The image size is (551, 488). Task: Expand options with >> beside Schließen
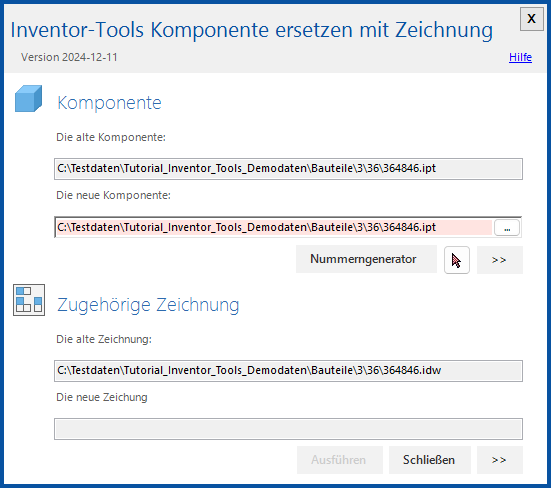pos(499,460)
